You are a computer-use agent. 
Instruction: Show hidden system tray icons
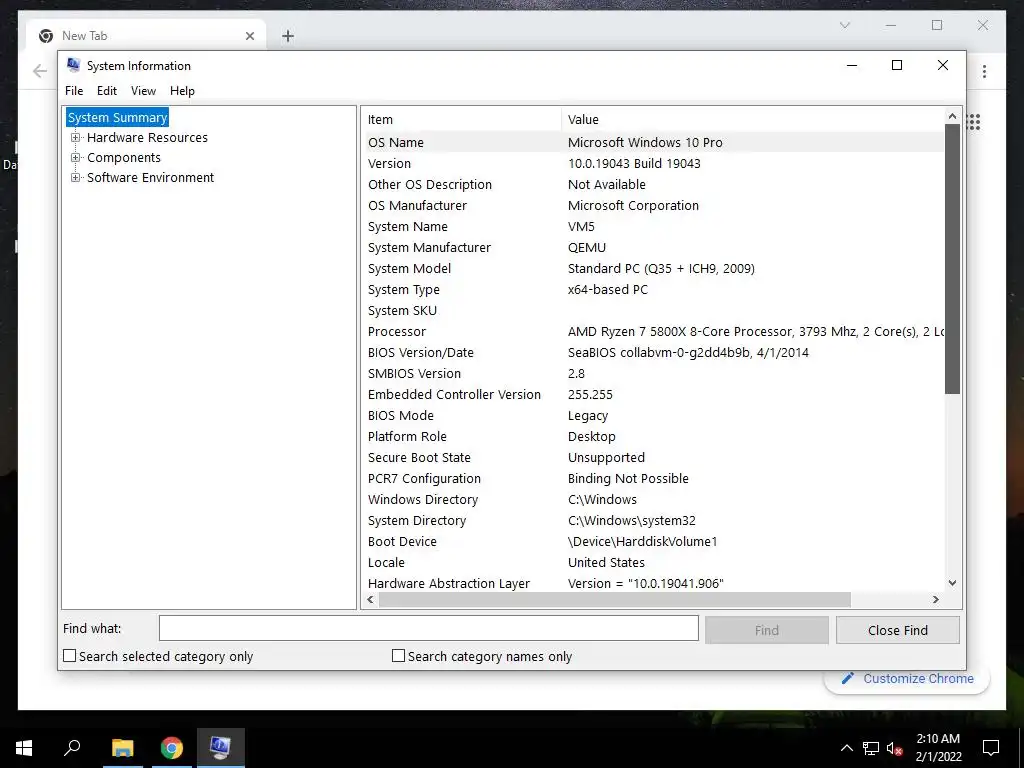tap(846, 748)
